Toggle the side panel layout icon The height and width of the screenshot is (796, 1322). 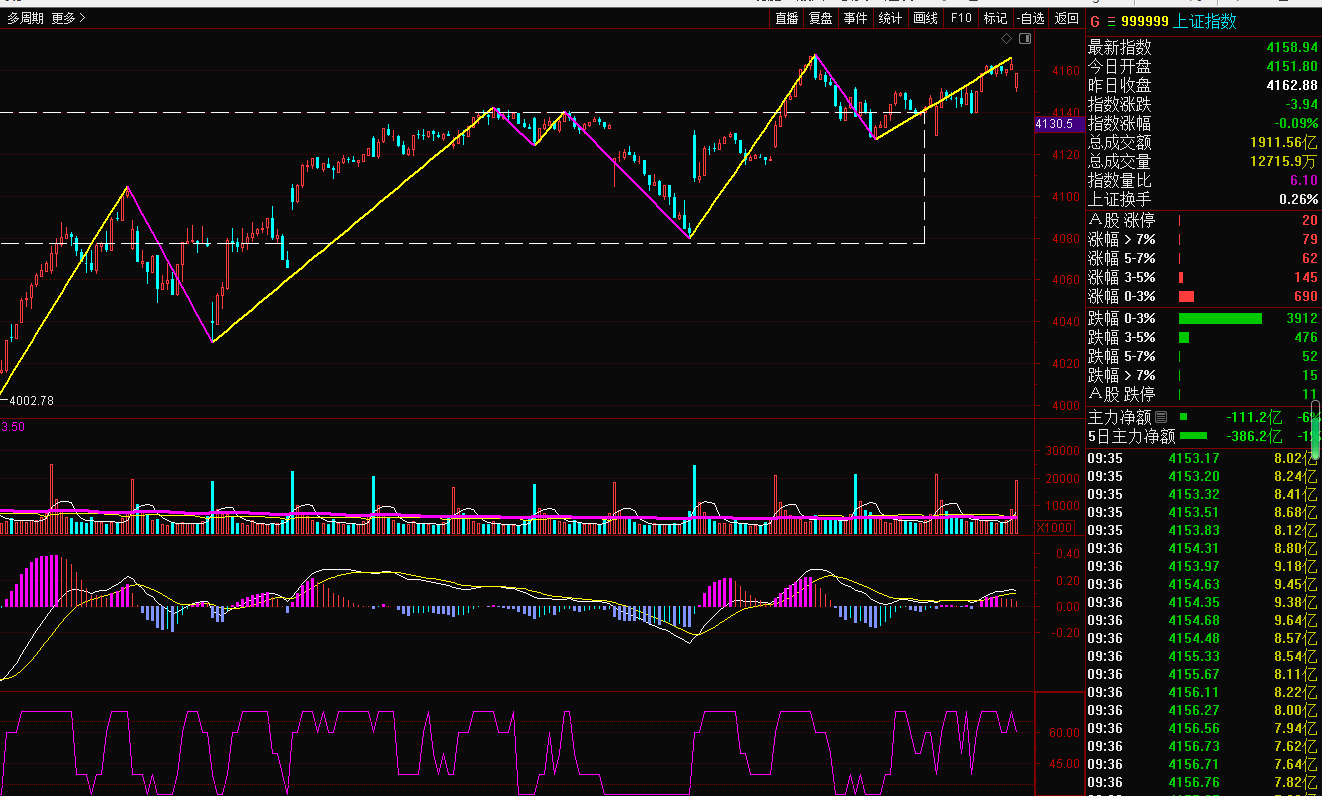1024,39
